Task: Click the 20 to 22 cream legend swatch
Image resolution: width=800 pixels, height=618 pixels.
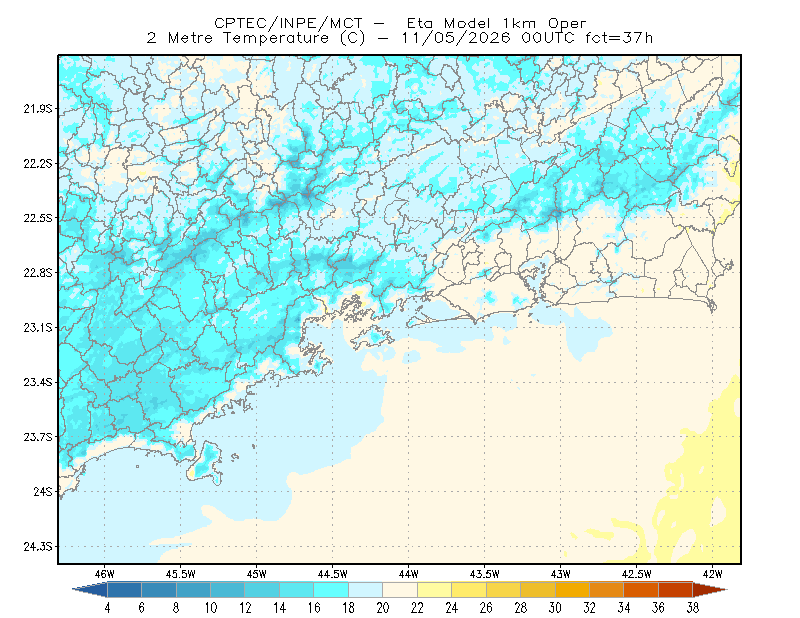Action: point(400,590)
